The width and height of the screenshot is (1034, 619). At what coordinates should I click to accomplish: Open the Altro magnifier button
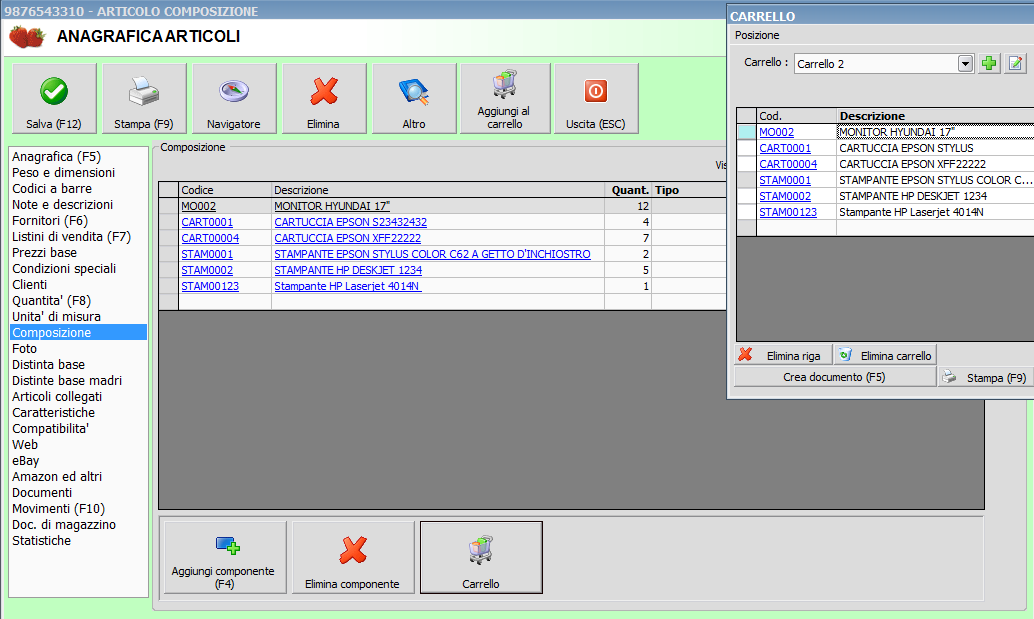[x=414, y=99]
